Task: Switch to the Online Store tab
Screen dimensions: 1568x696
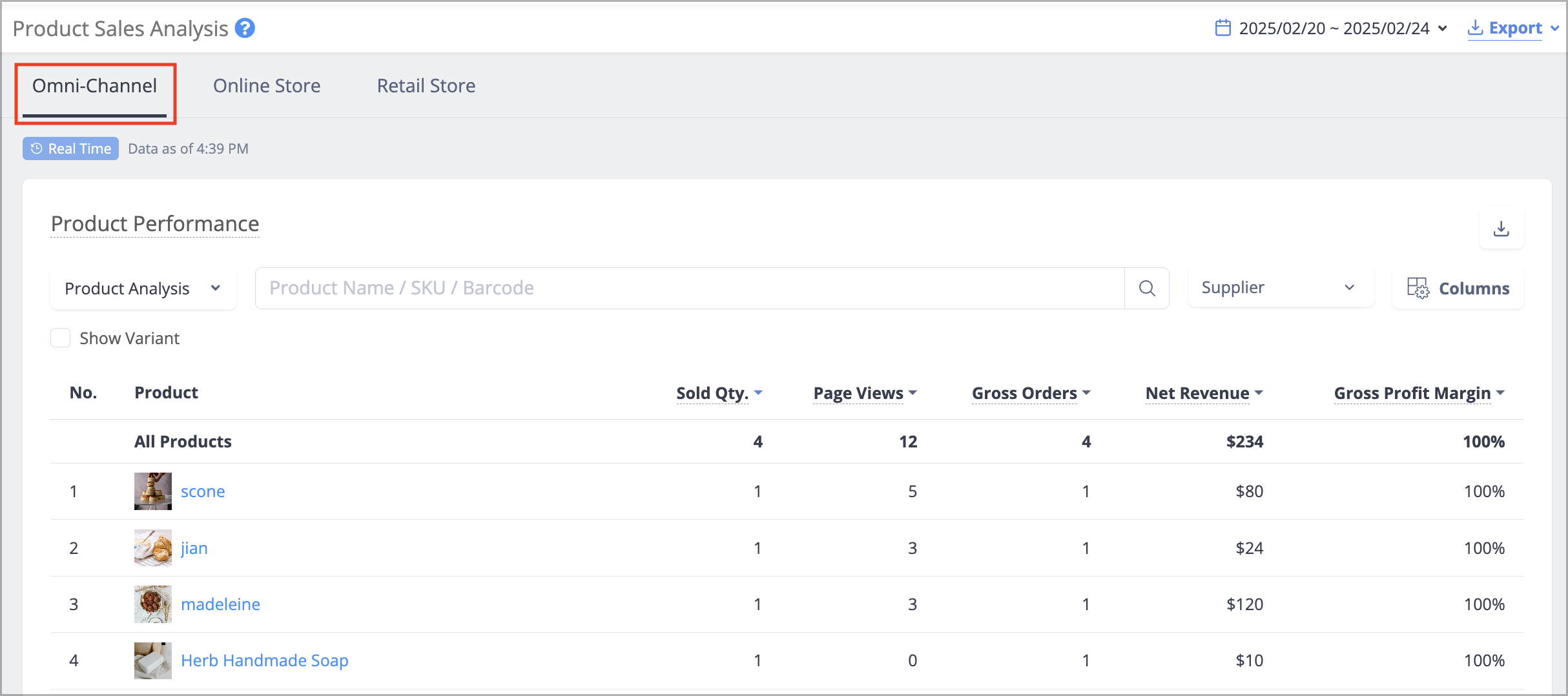Action: [x=267, y=86]
